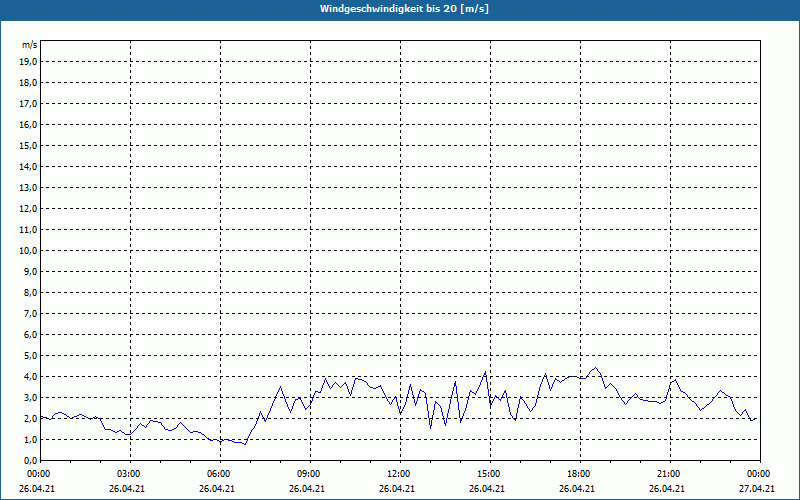The height and width of the screenshot is (500, 800).
Task: Click the 19,0 y-axis label
Action: point(28,62)
